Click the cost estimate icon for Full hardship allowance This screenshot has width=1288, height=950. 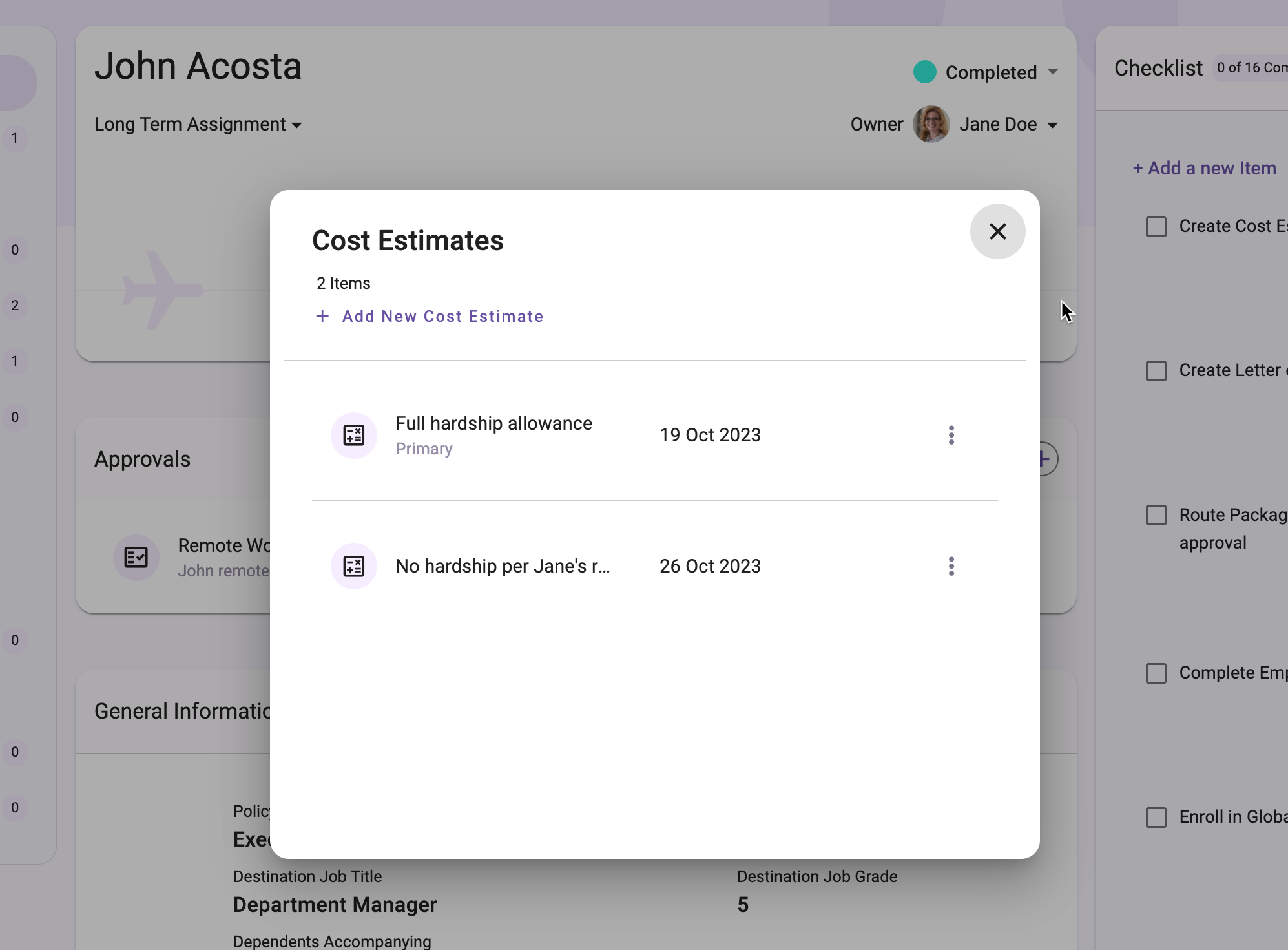353,434
